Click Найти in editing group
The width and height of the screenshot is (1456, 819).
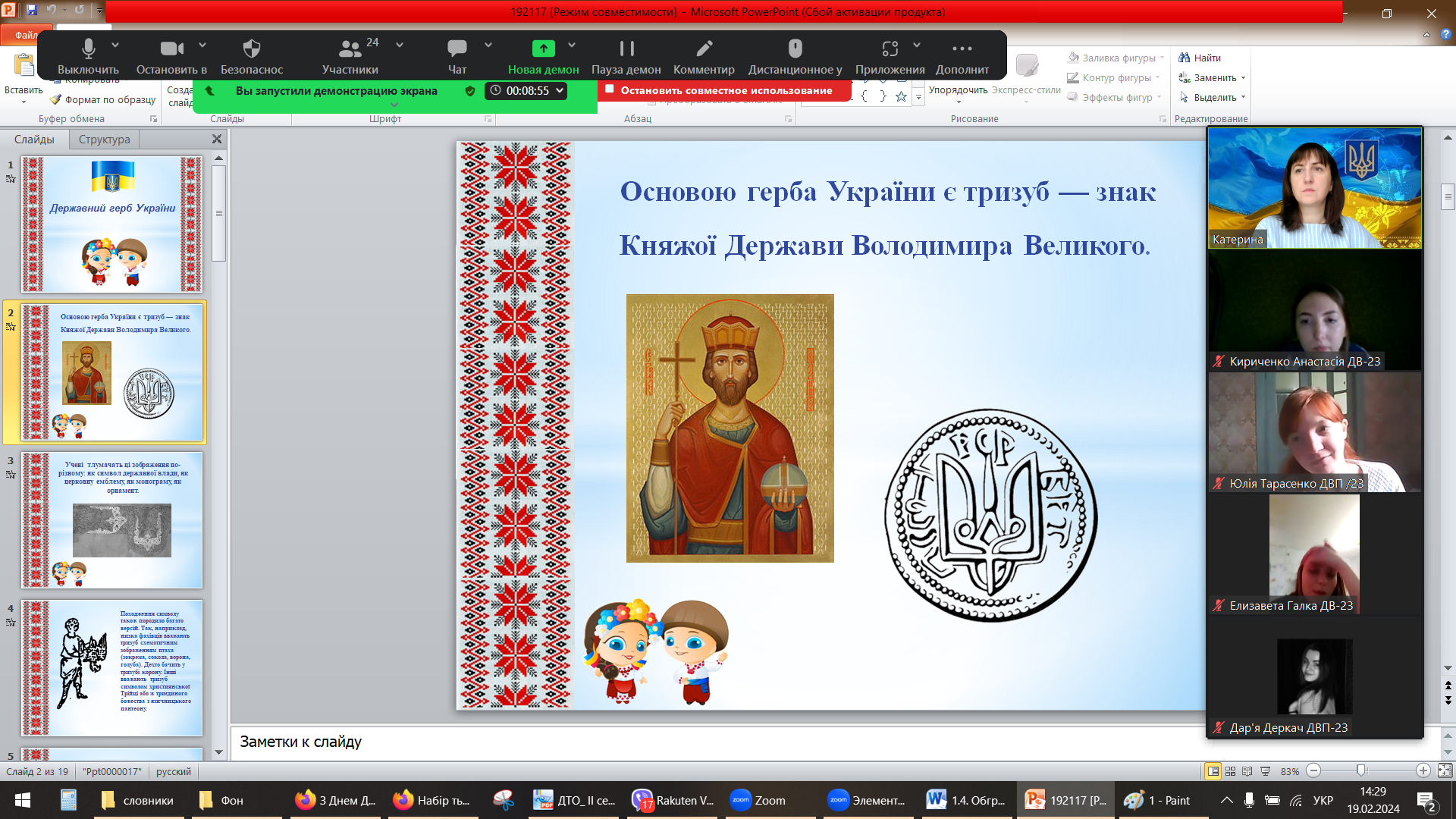(x=1200, y=58)
